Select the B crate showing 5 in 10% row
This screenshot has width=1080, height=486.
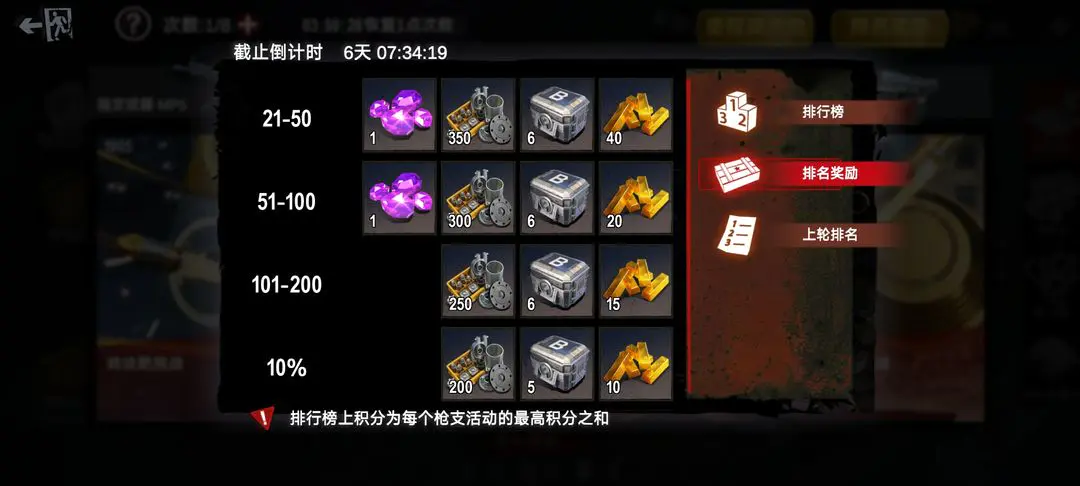557,363
